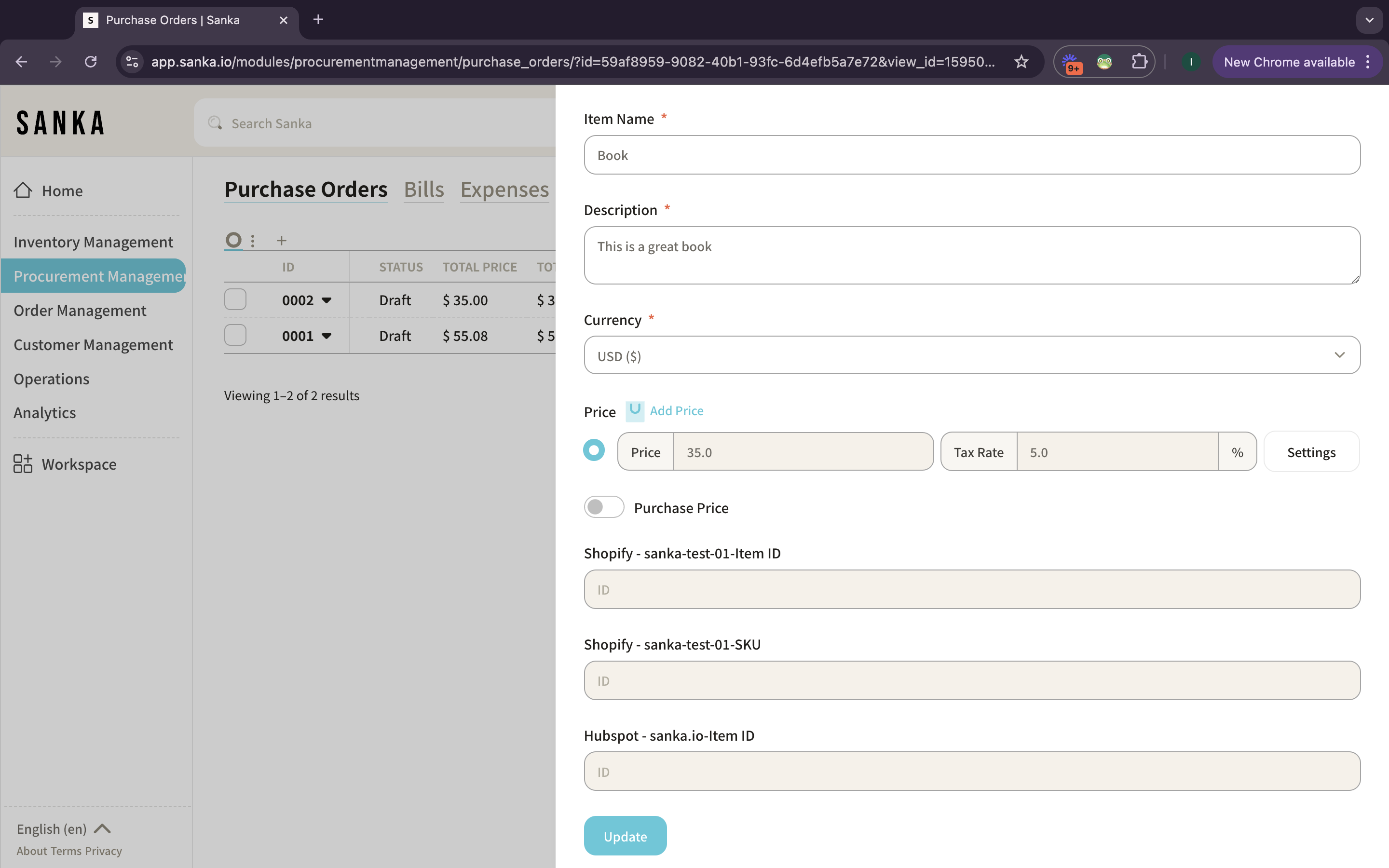Open Customer Management in sidebar

(x=93, y=344)
